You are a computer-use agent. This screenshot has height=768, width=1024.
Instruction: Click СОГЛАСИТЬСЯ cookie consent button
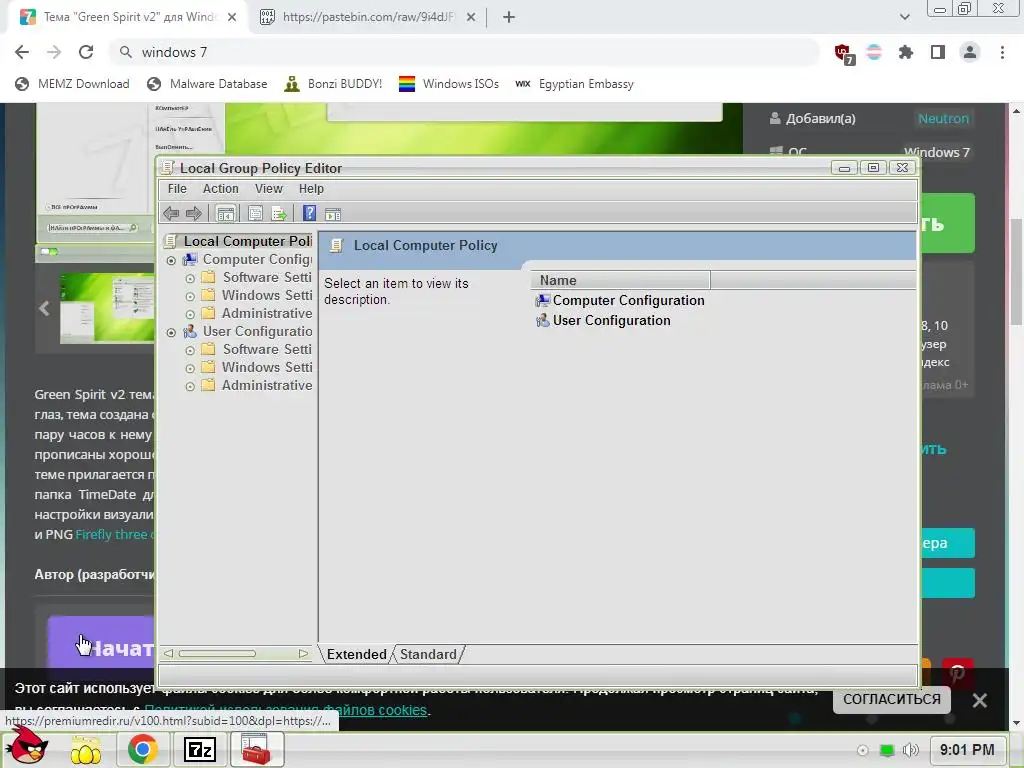[x=891, y=699]
